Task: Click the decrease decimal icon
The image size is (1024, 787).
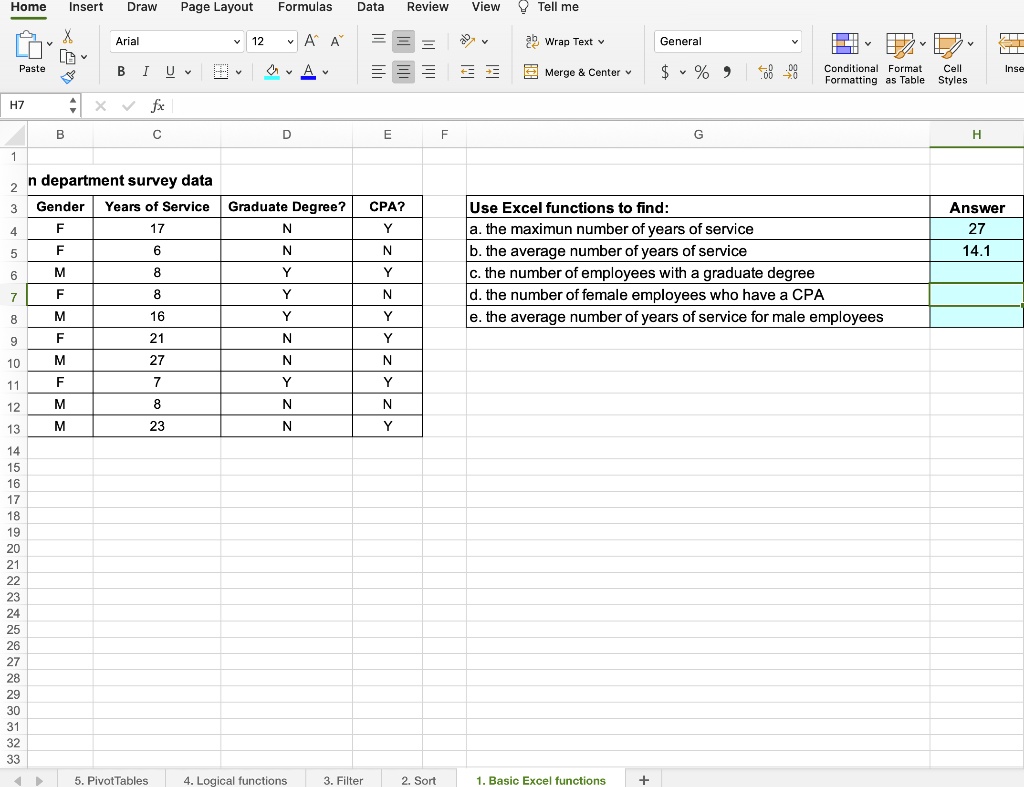Action: pos(790,72)
